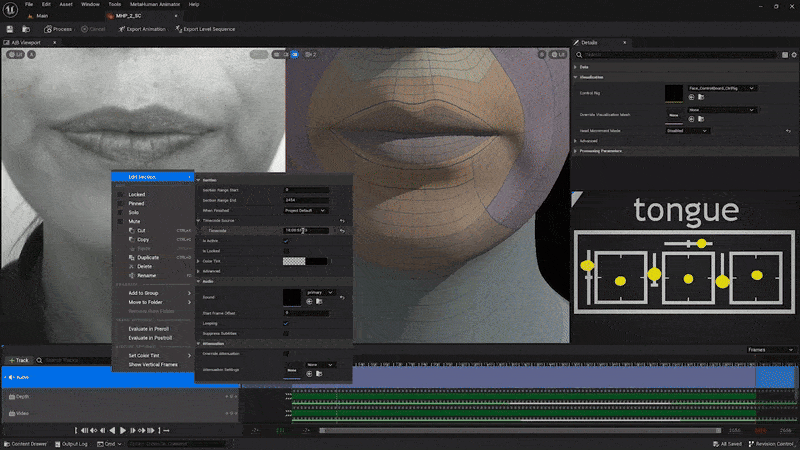Click the Section Range Start field
The height and width of the screenshot is (450, 800).
pyautogui.click(x=306, y=190)
